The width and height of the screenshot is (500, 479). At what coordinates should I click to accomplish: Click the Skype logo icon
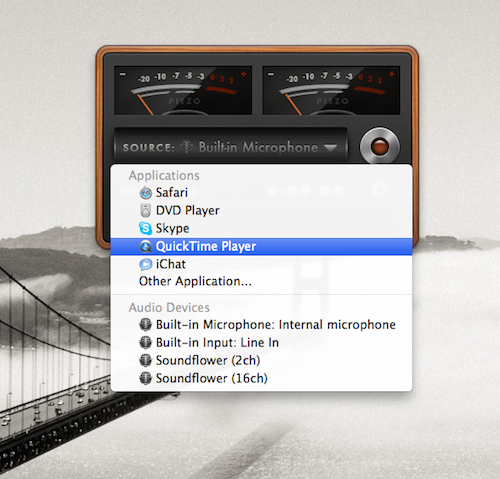point(145,228)
